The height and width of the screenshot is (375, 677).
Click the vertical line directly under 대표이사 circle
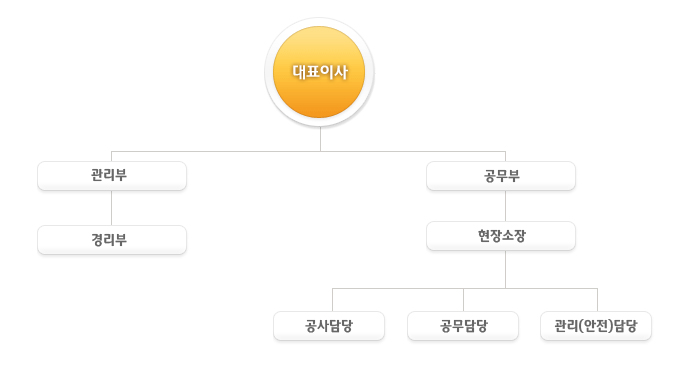320,139
